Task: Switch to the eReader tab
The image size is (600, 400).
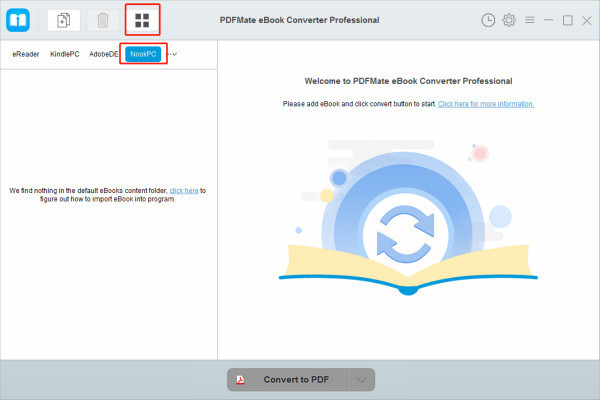Action: pos(26,54)
